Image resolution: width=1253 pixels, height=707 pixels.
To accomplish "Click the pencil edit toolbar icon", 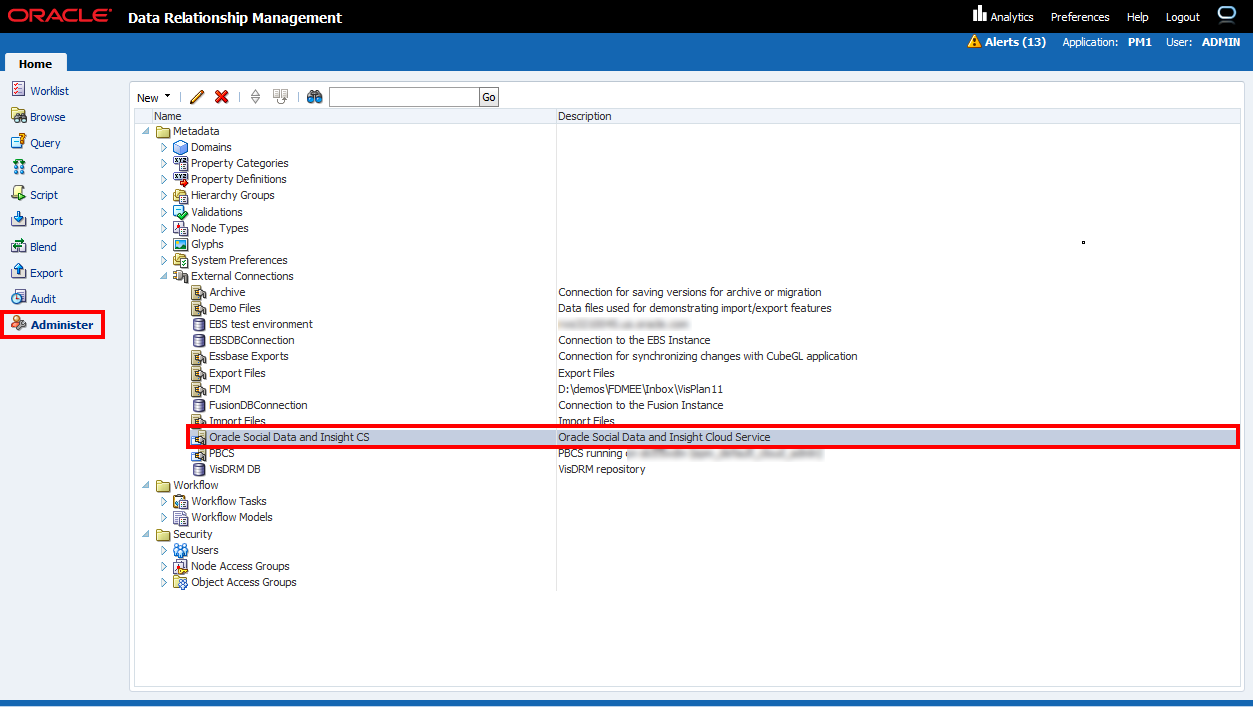I will point(197,97).
